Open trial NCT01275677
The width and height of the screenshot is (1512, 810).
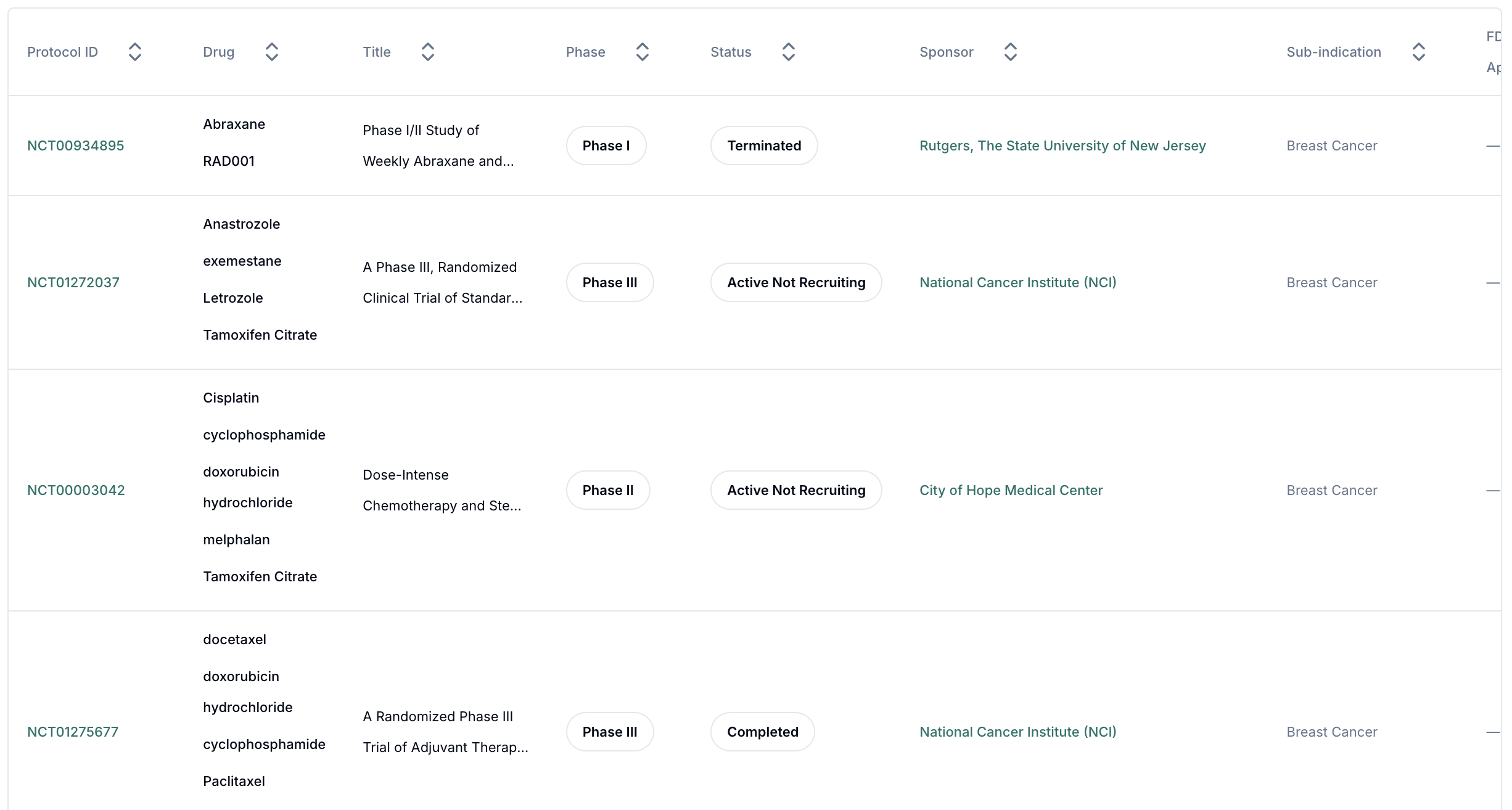tap(72, 732)
